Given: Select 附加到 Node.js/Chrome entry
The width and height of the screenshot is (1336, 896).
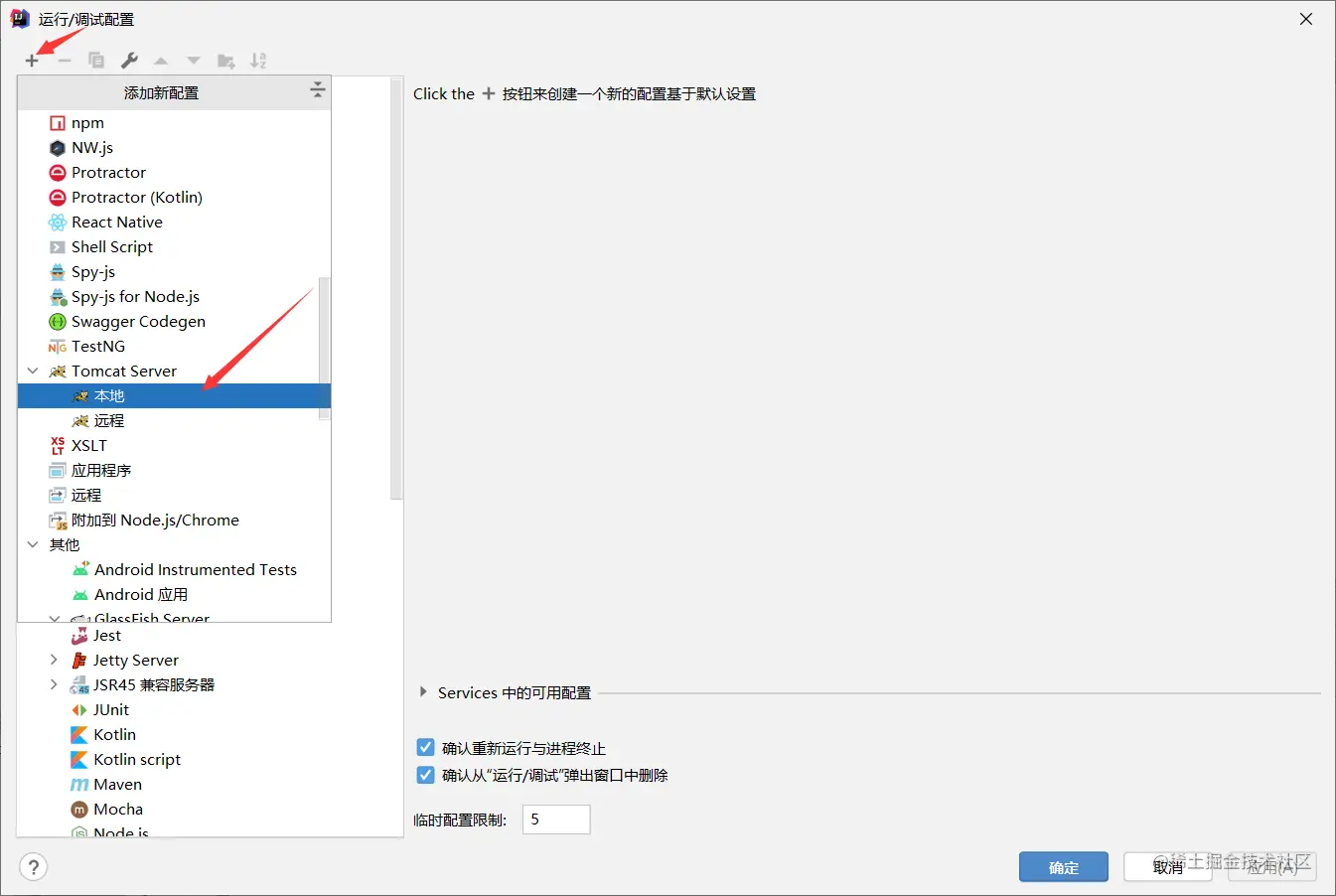Looking at the screenshot, I should coord(174,521).
